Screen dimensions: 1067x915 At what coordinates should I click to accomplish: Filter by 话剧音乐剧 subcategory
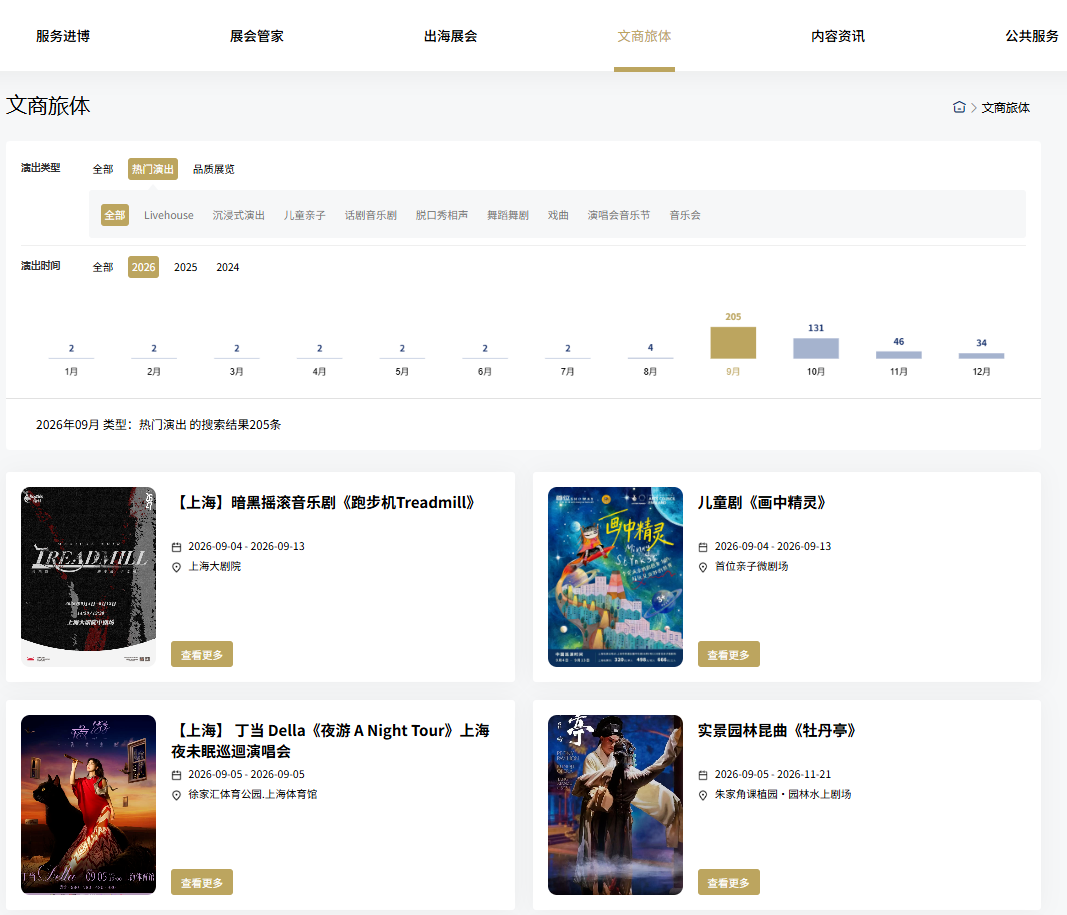(370, 215)
